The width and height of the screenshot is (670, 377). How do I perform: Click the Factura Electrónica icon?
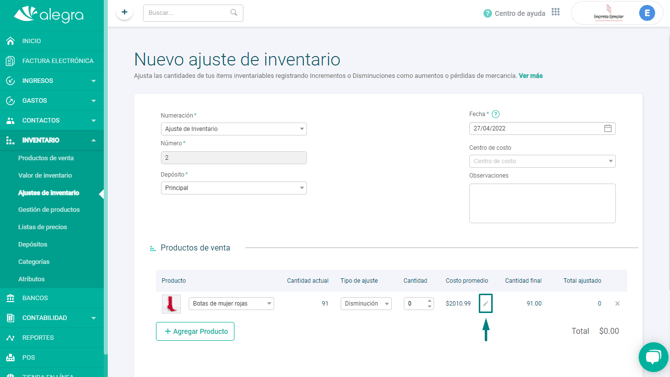point(10,61)
